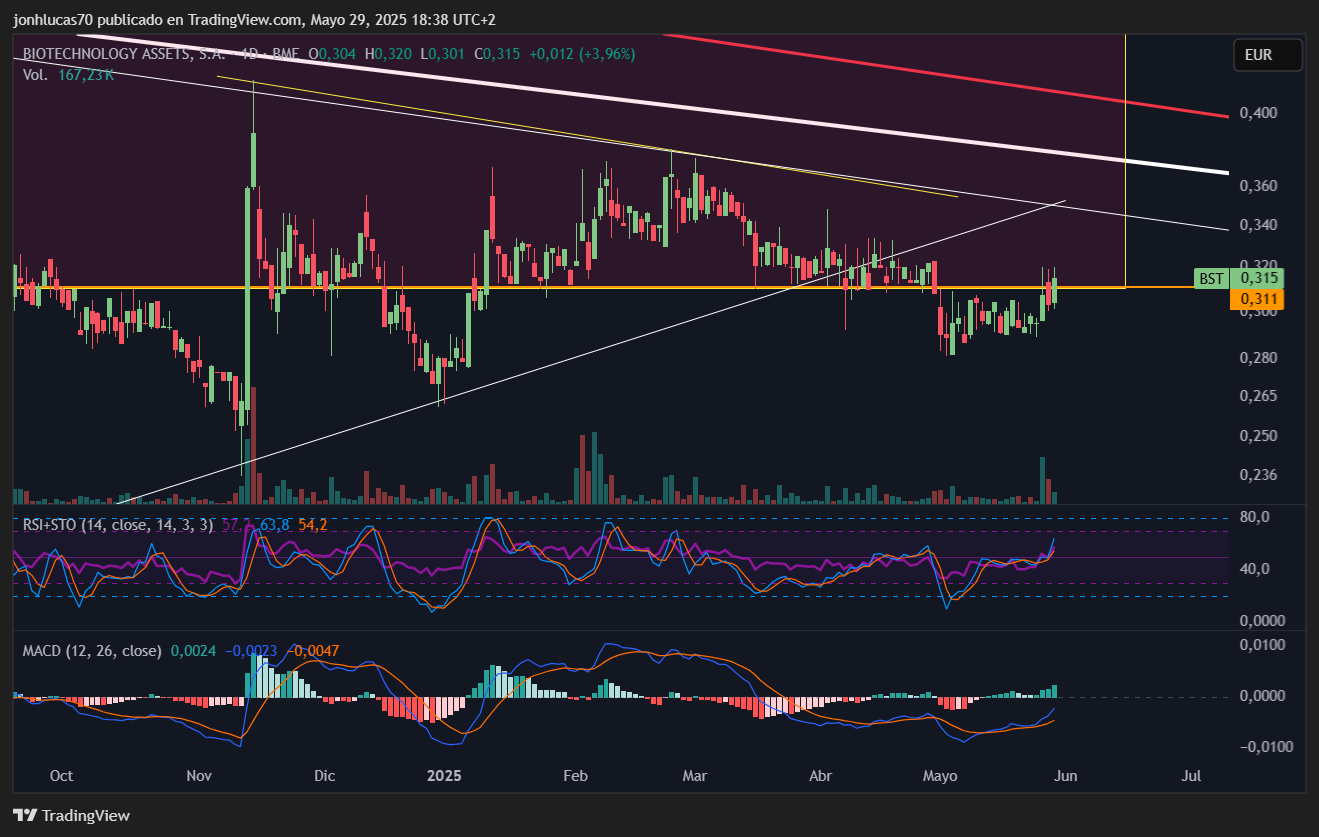Click the 40,0 RSI axis label
This screenshot has height=837, width=1319.
coord(1255,569)
